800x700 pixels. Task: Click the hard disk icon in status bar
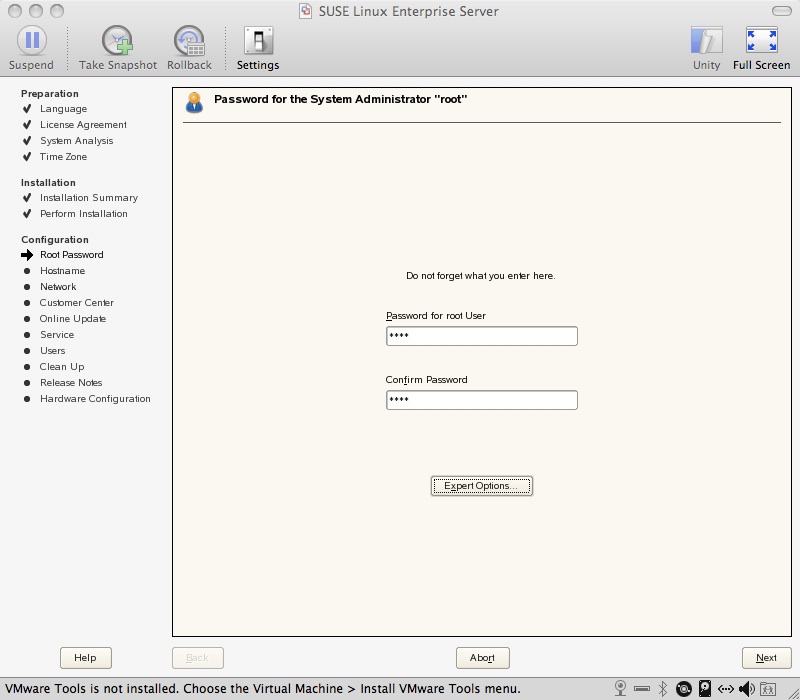point(705,689)
